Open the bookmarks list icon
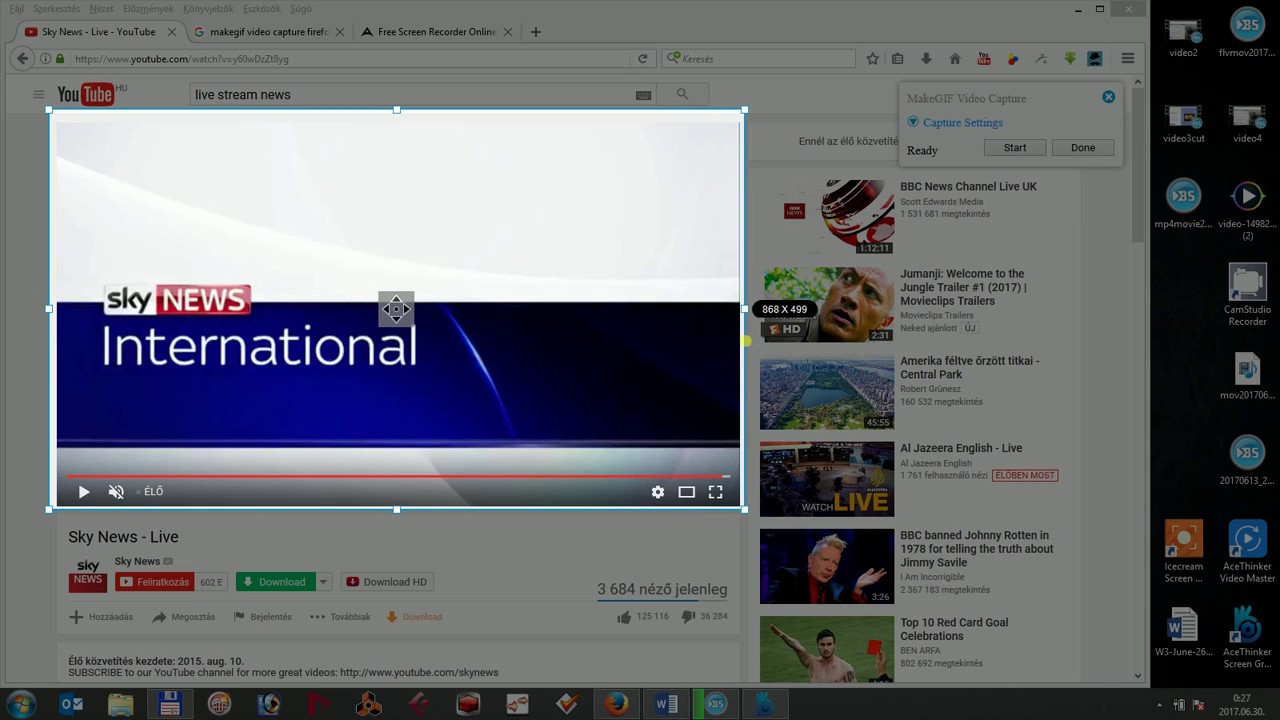 point(898,59)
